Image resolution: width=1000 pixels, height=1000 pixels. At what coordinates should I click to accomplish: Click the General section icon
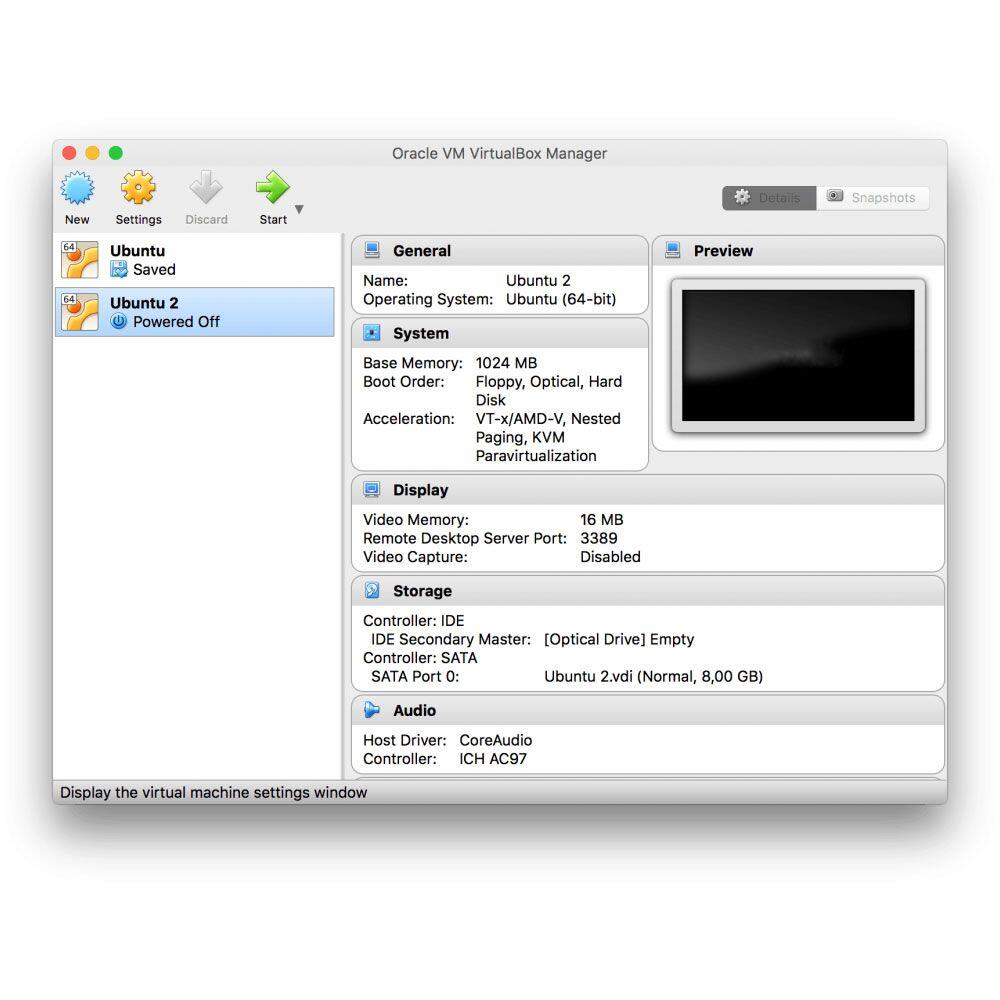[x=372, y=250]
